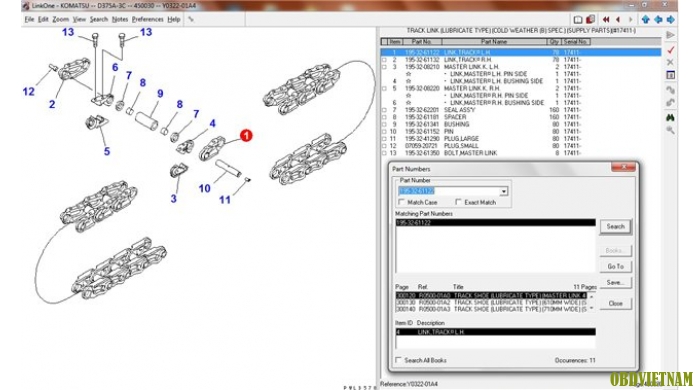Click the blue right arrow next-page icon
Viewport: 700px width, 390px height.
671,20
